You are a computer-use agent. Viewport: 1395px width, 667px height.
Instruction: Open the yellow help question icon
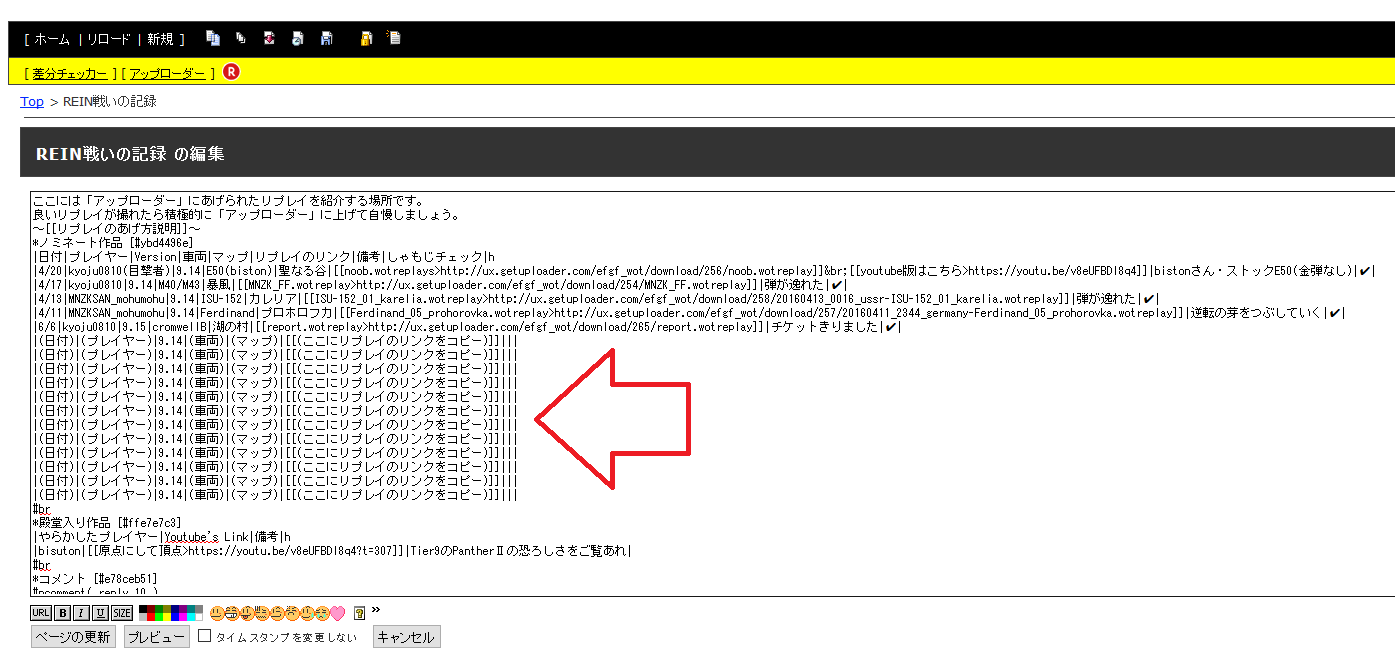coord(359,613)
